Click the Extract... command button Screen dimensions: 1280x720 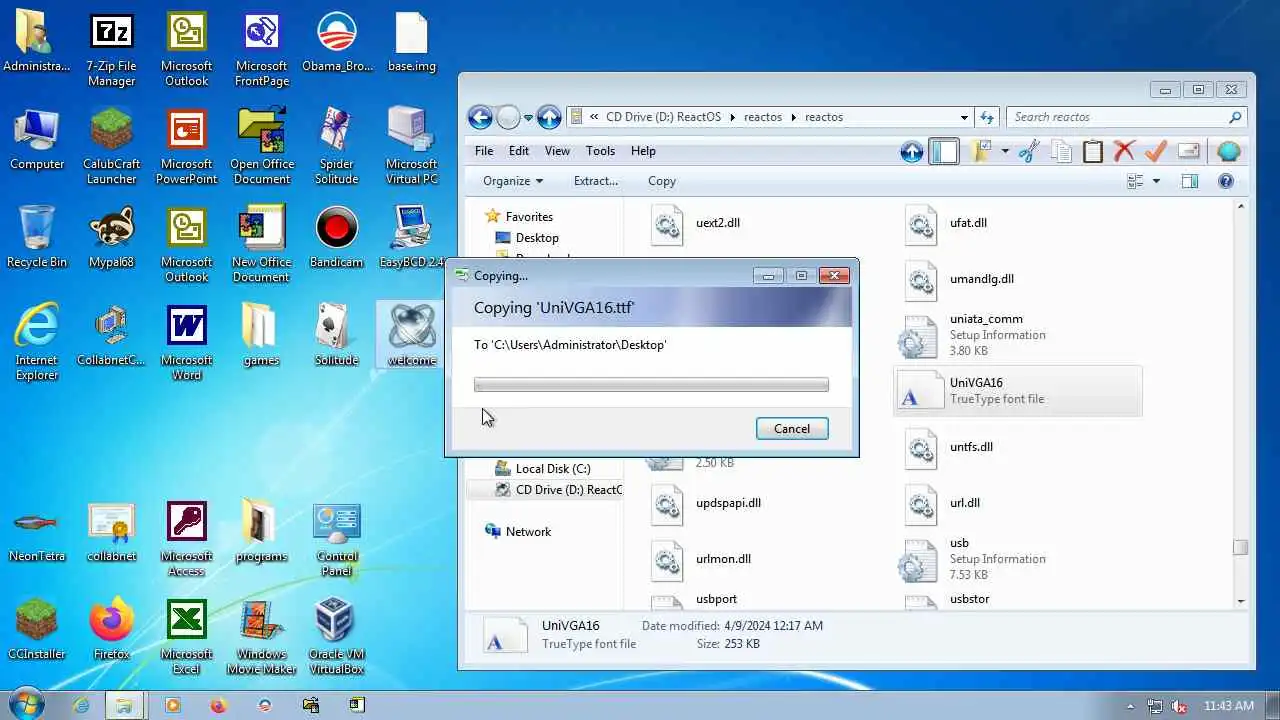pos(596,181)
